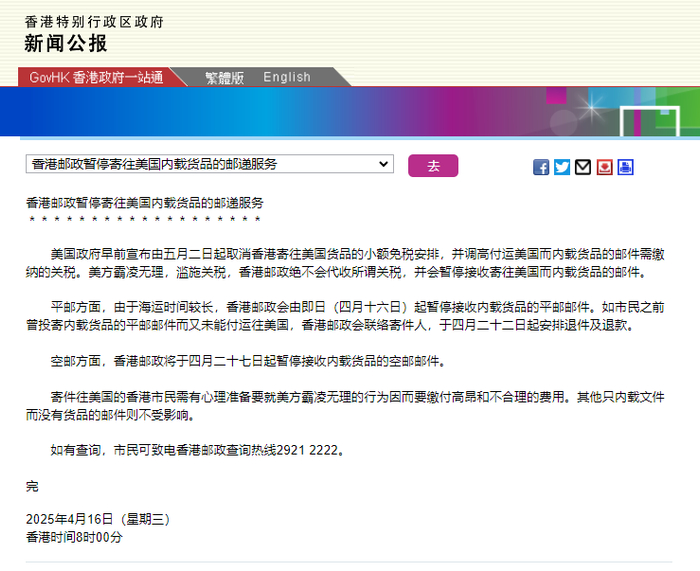Open the GovHK 香港政府一站通 tab

(x=96, y=77)
